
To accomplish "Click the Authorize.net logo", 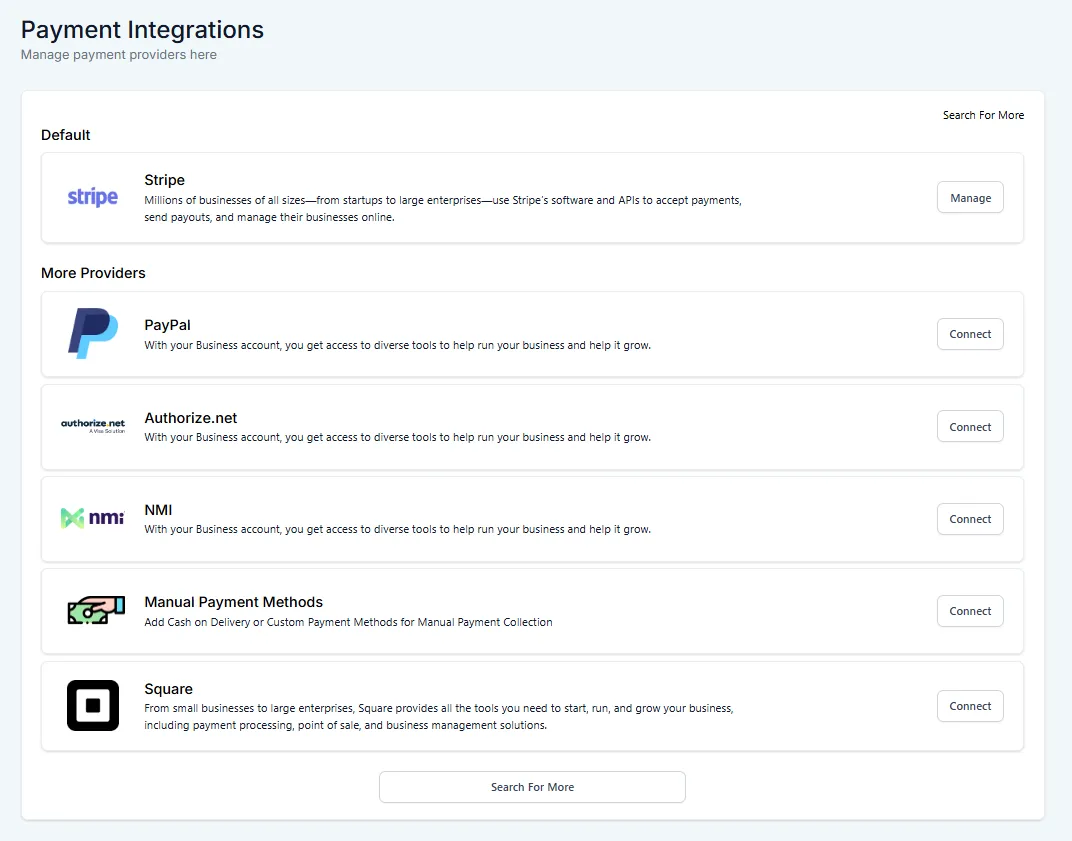I will tap(93, 426).
